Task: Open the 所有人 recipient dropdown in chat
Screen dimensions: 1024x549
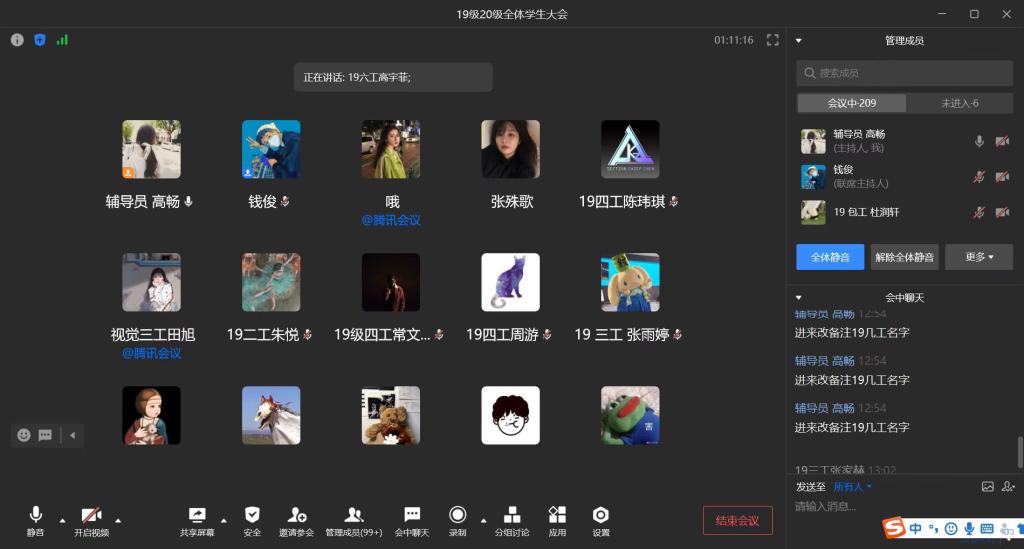Action: pyautogui.click(x=853, y=487)
